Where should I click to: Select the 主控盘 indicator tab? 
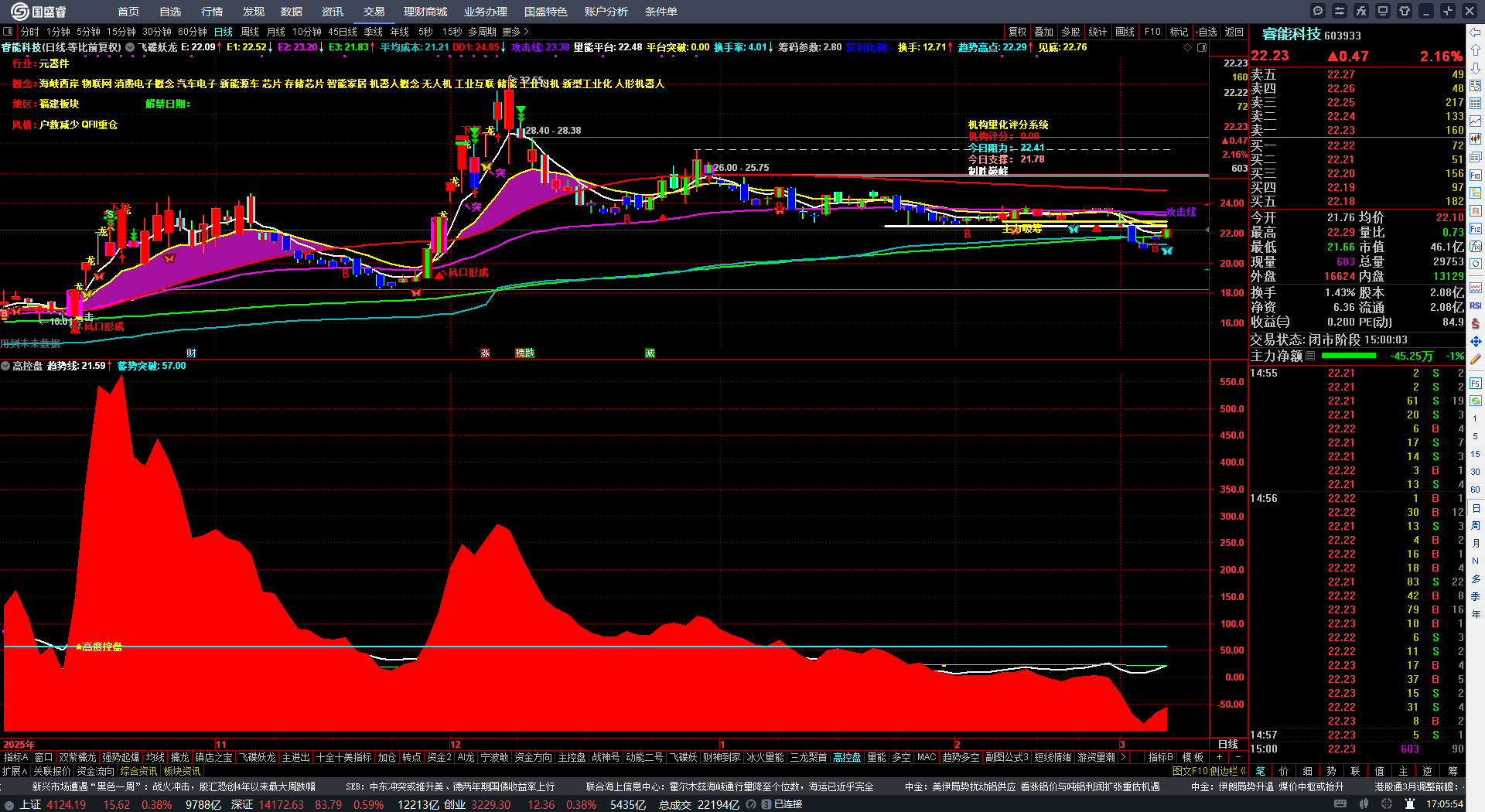tap(572, 757)
